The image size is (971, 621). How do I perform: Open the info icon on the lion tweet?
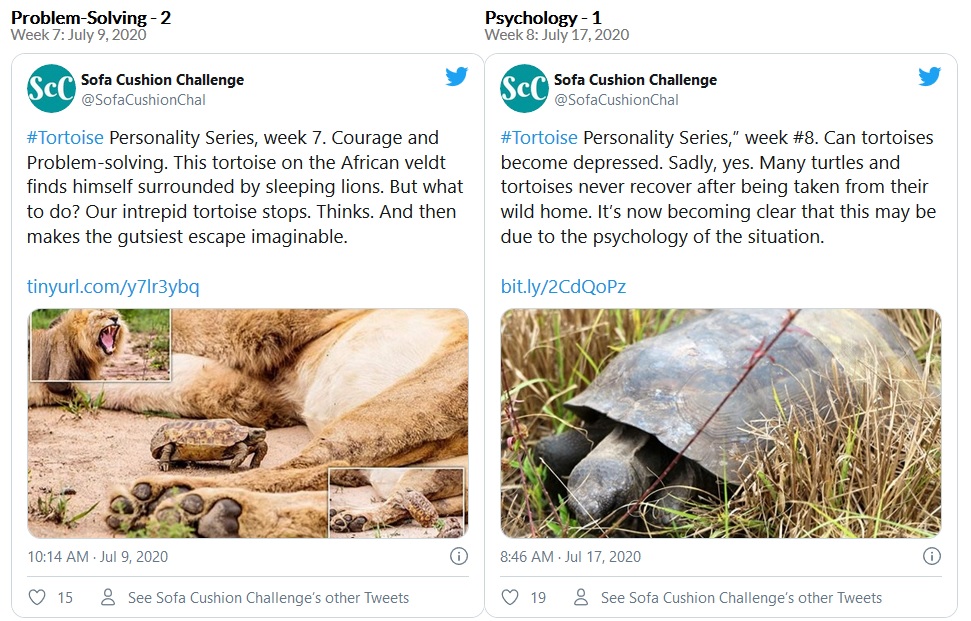coord(458,556)
